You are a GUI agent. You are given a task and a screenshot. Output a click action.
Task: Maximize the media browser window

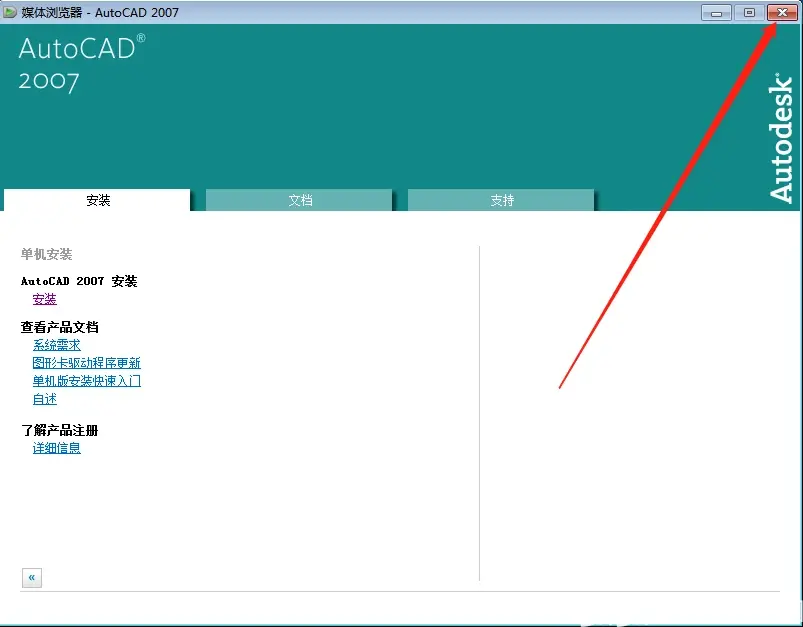[x=749, y=12]
